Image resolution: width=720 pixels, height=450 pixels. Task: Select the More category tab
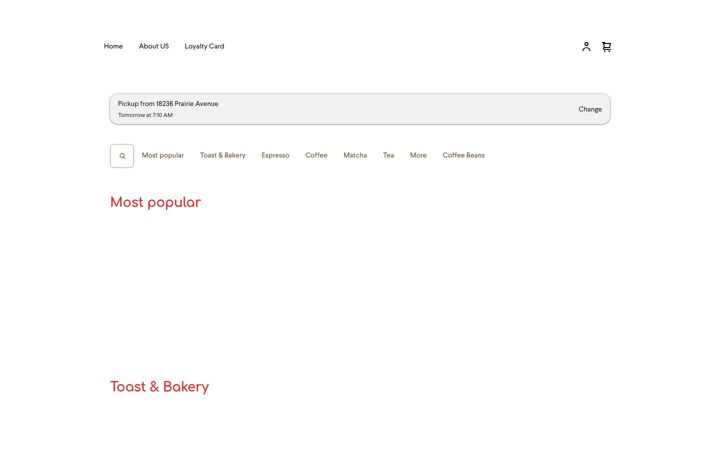point(418,155)
